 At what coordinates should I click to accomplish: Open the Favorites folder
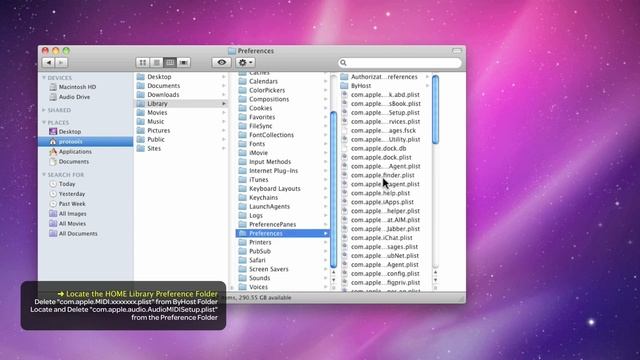click(x=282, y=117)
